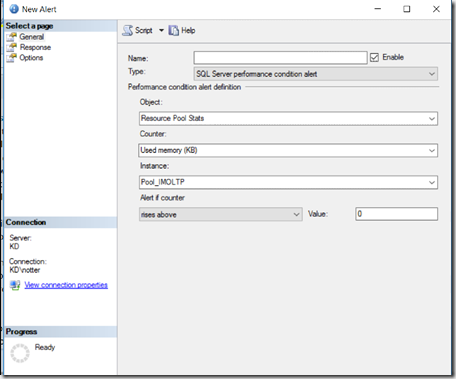The image size is (456, 379).
Task: Select the Response page
Action: tap(35, 47)
